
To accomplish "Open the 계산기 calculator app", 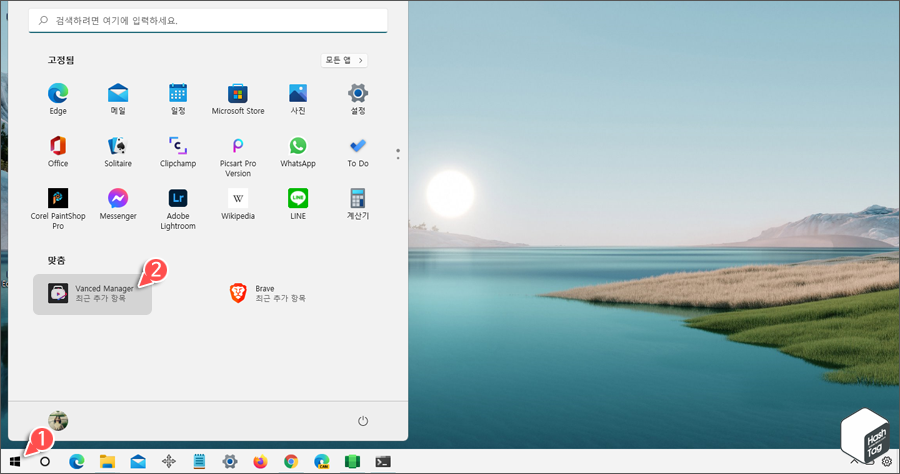I will click(358, 204).
